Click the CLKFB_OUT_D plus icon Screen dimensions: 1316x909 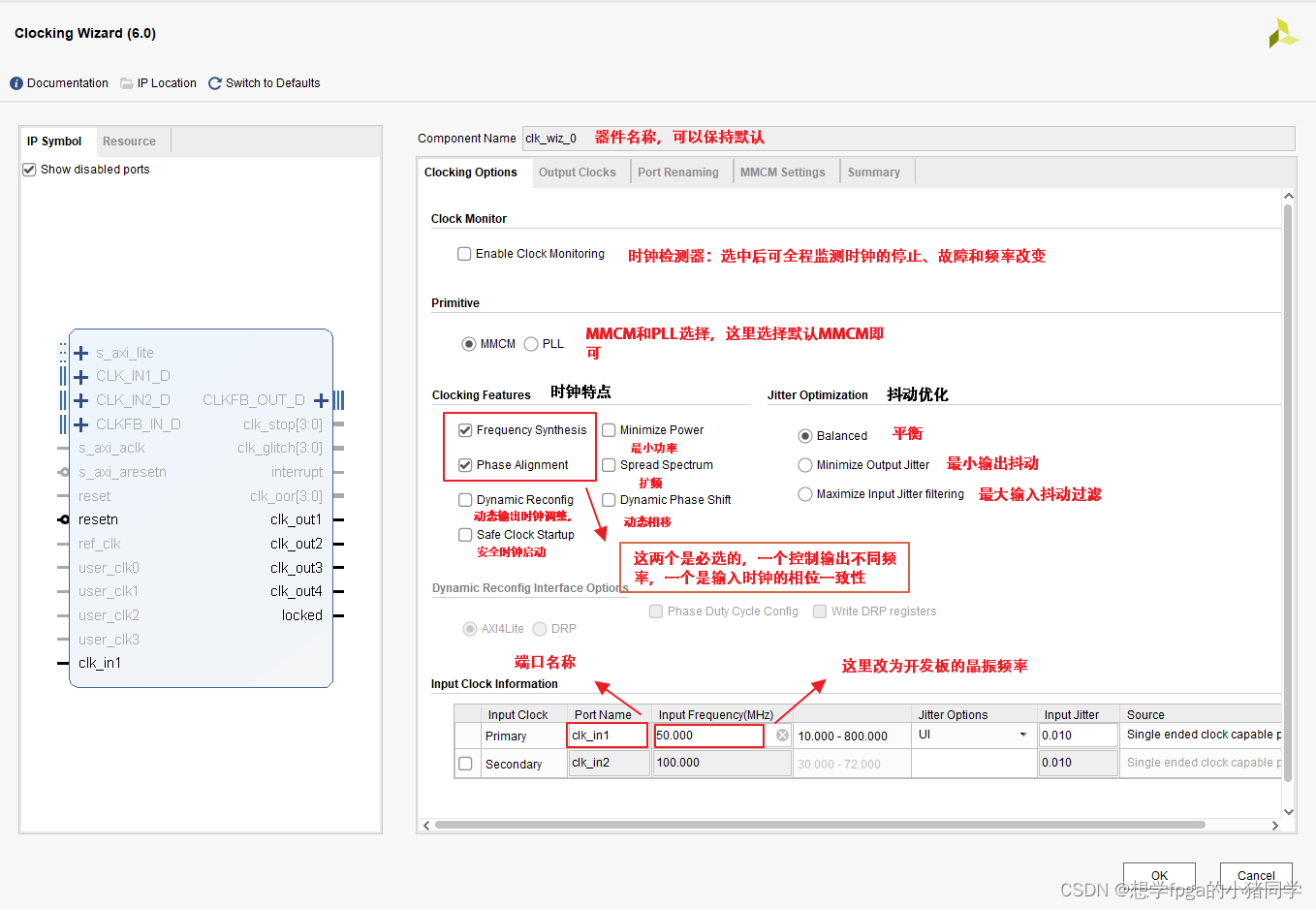point(321,400)
